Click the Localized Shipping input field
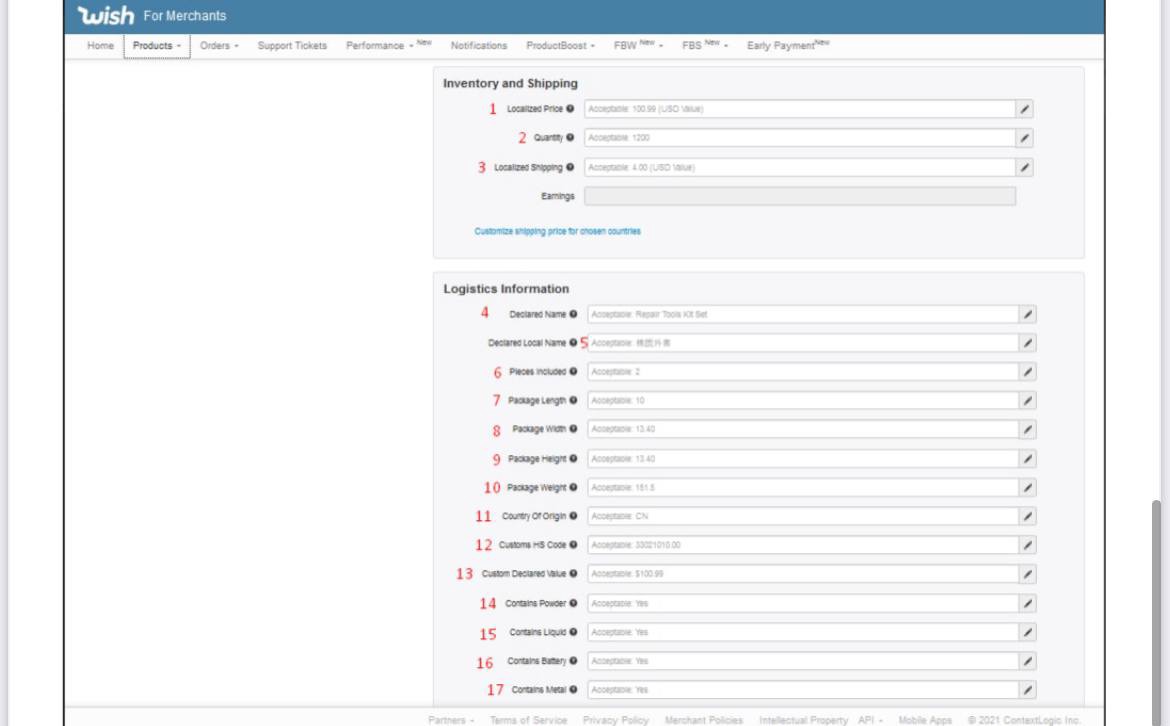 (x=799, y=168)
